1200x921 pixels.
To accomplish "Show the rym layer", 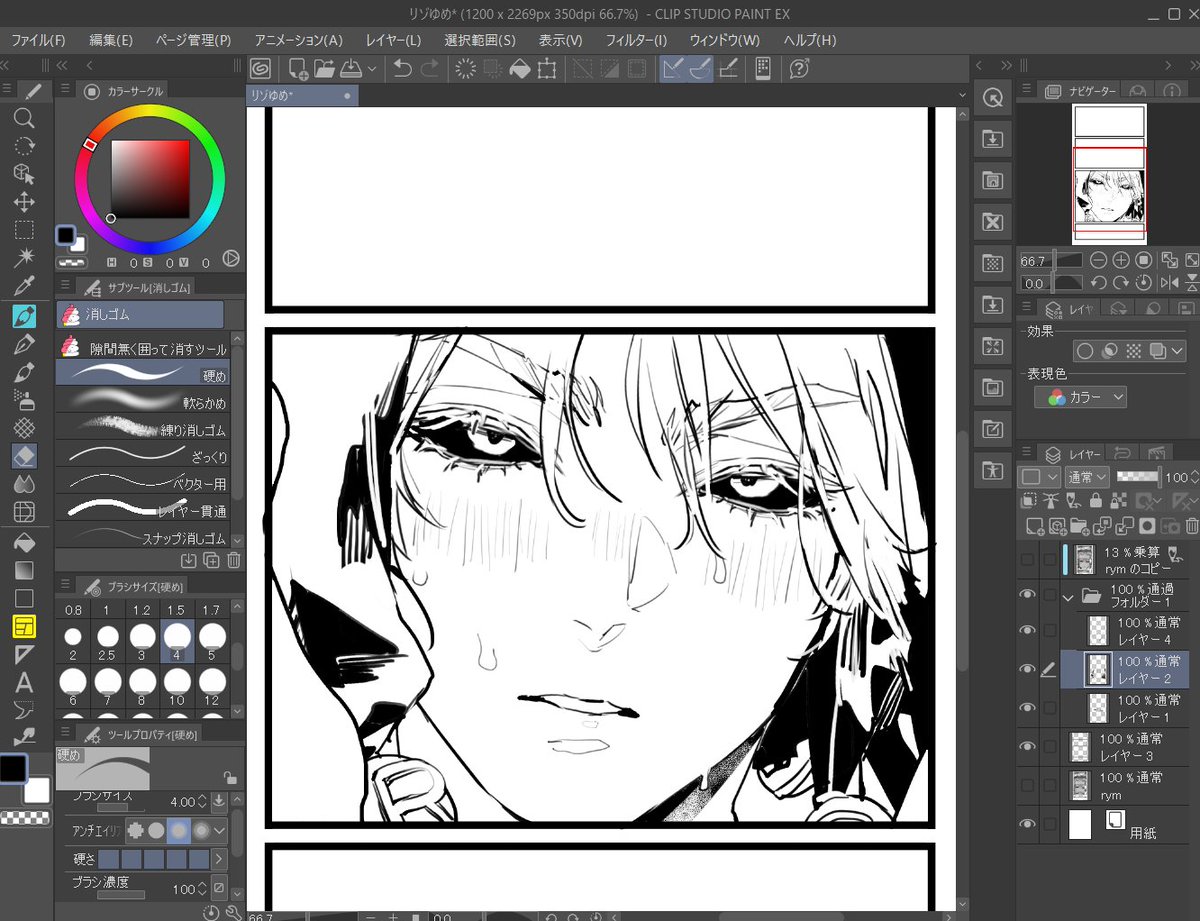I will (1027, 785).
